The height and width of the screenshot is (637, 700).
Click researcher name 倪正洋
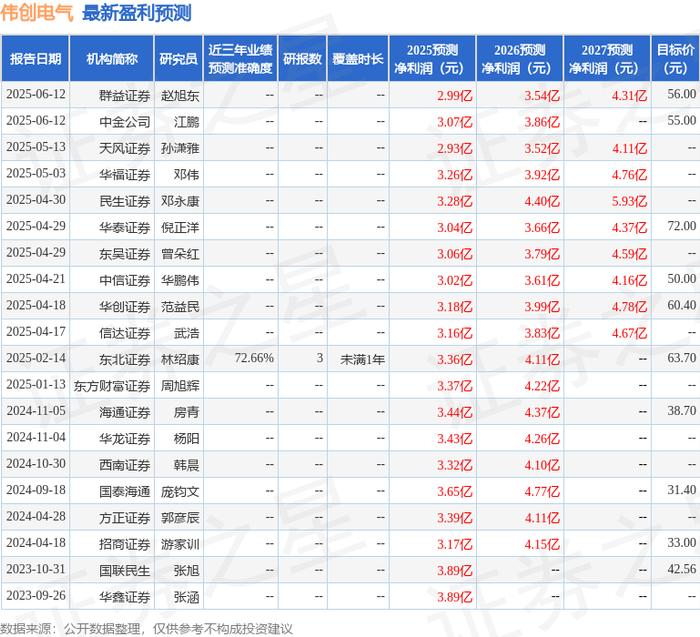pyautogui.click(x=180, y=227)
